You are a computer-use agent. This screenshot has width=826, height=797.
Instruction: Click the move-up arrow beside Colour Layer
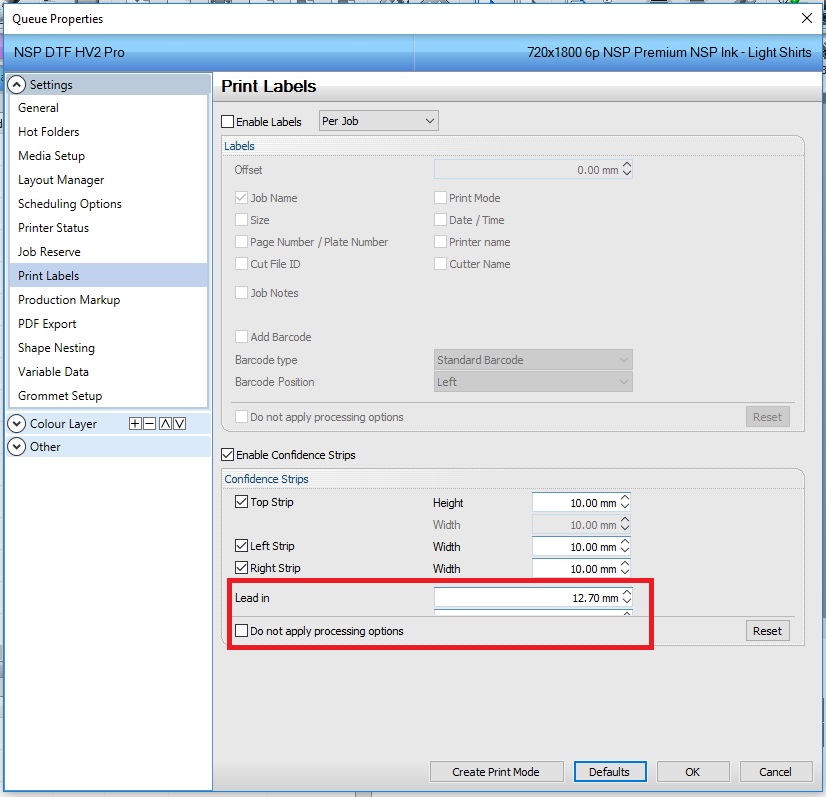[x=165, y=424]
